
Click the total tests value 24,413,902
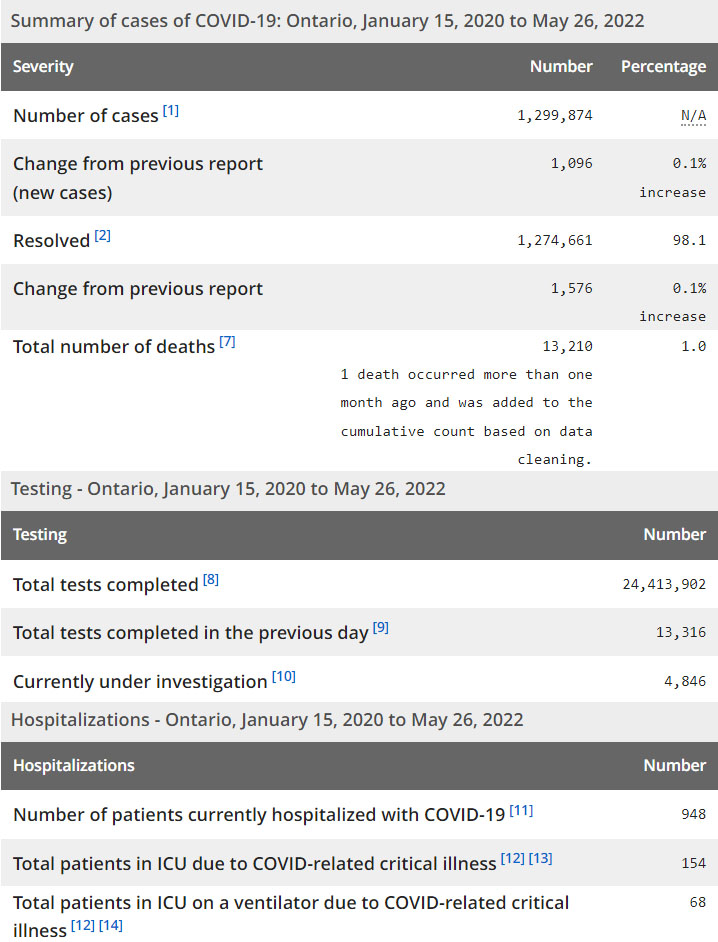click(664, 585)
